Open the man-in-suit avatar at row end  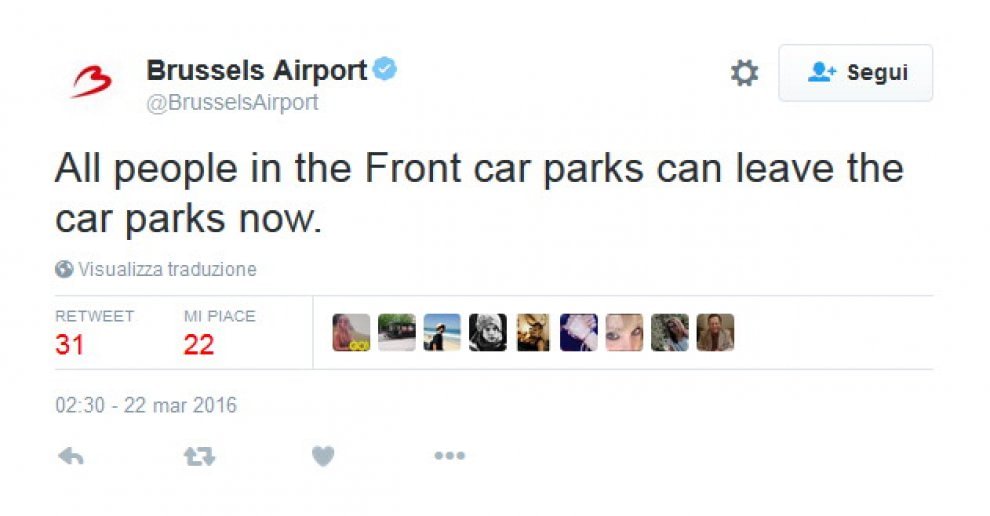pos(715,332)
